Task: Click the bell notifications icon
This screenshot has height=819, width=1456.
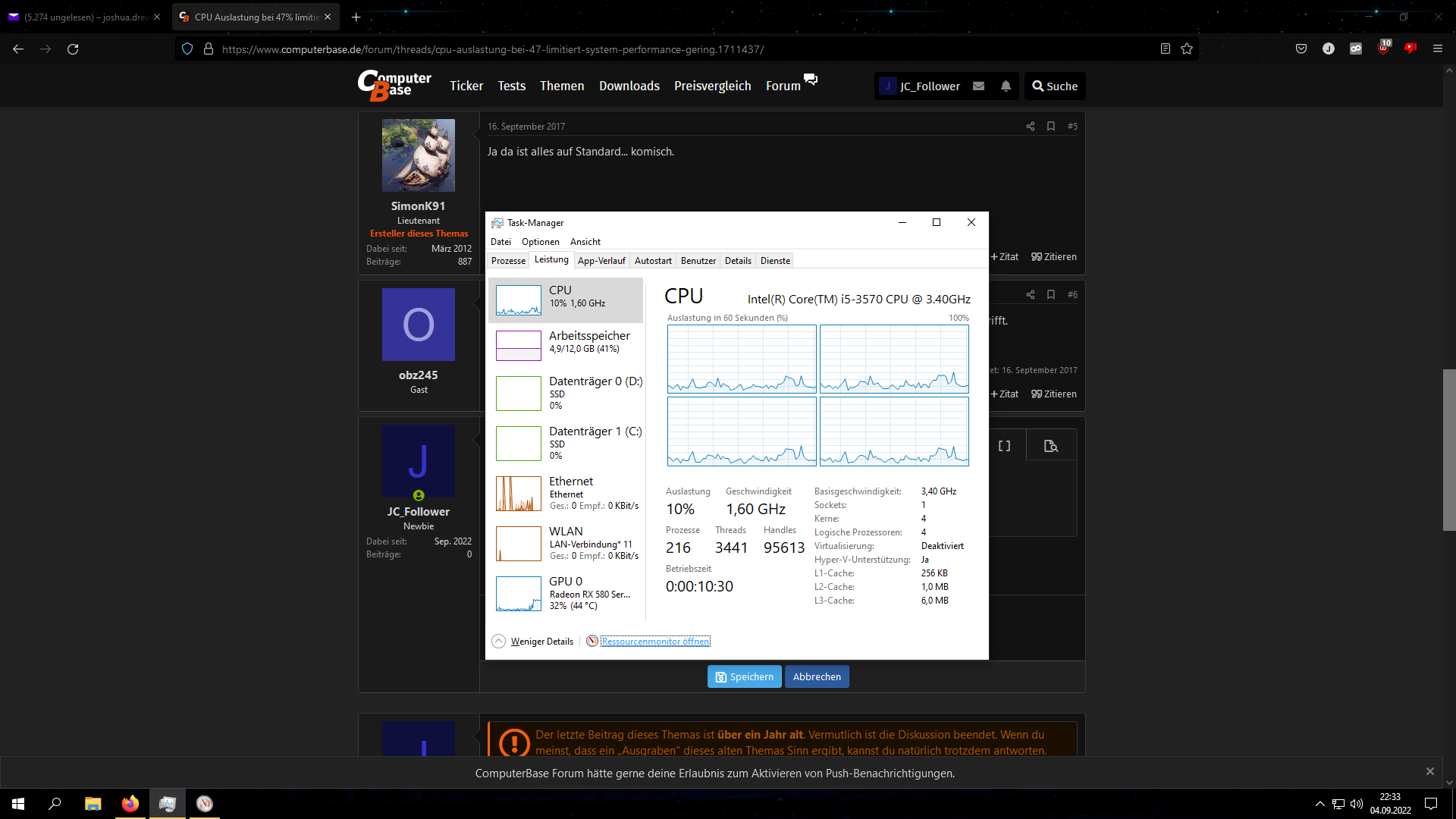Action: (x=1006, y=86)
